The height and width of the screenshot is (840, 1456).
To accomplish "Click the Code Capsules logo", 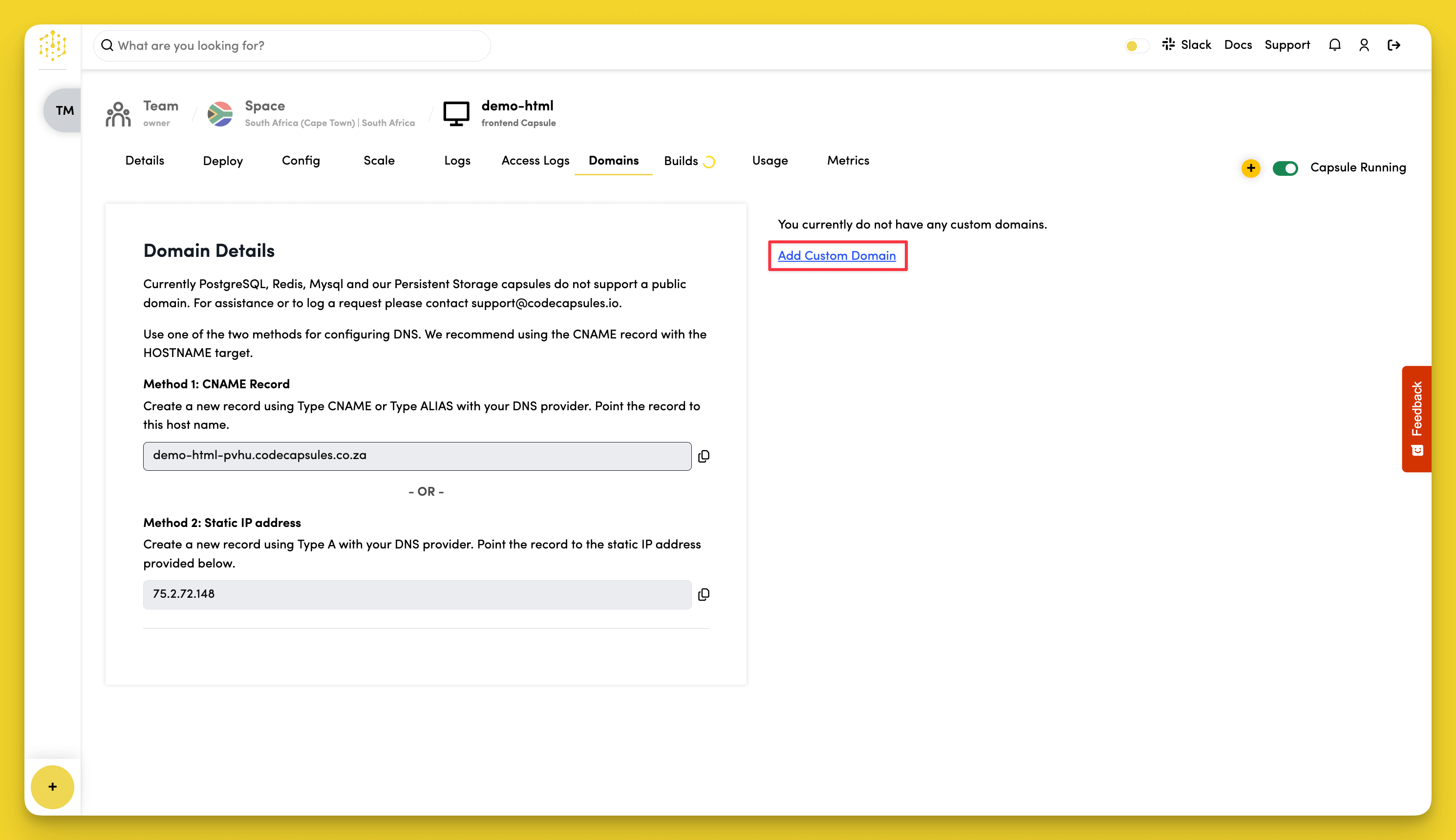I will click(x=52, y=46).
